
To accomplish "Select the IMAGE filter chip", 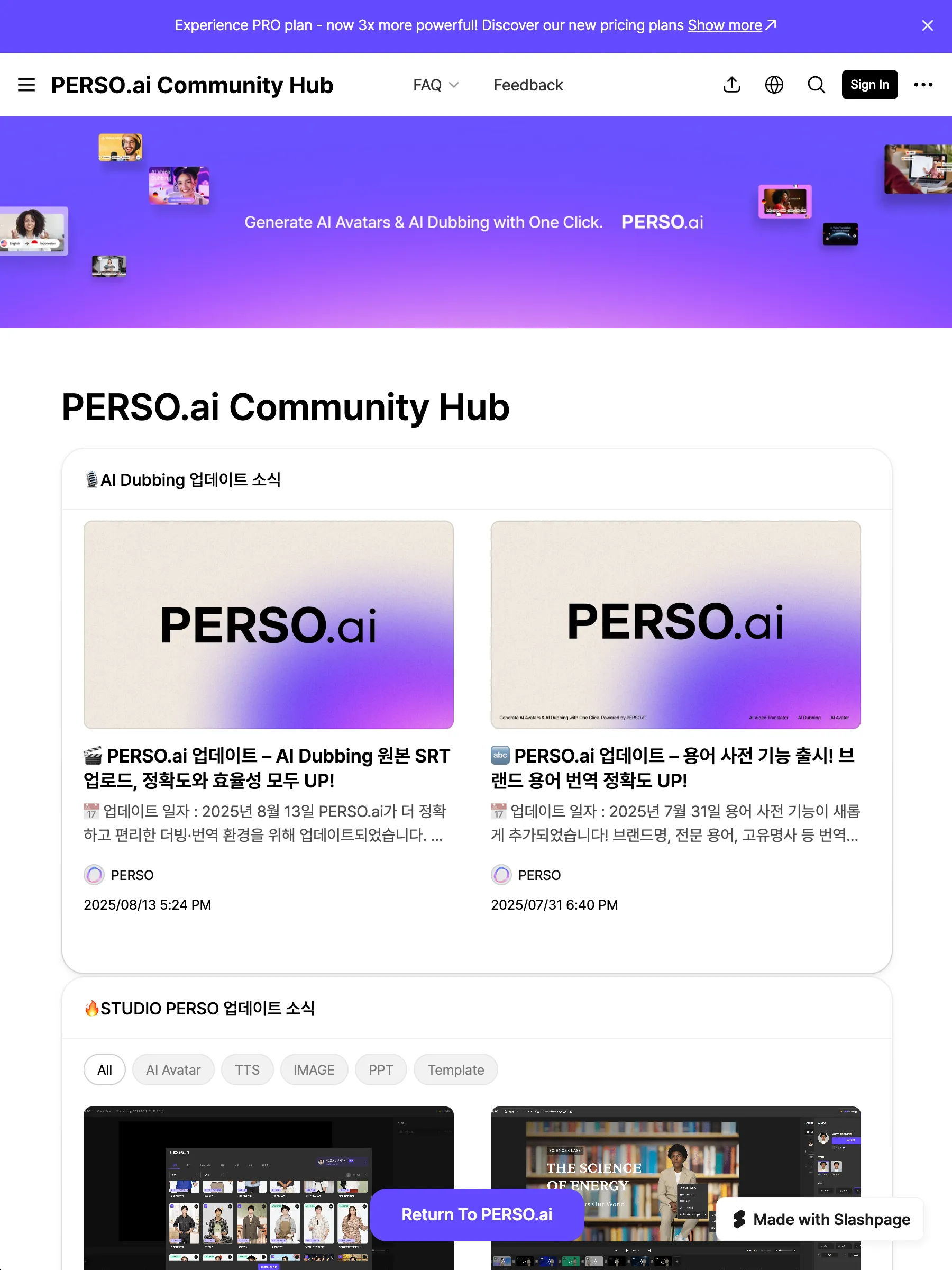I will tap(314, 1069).
